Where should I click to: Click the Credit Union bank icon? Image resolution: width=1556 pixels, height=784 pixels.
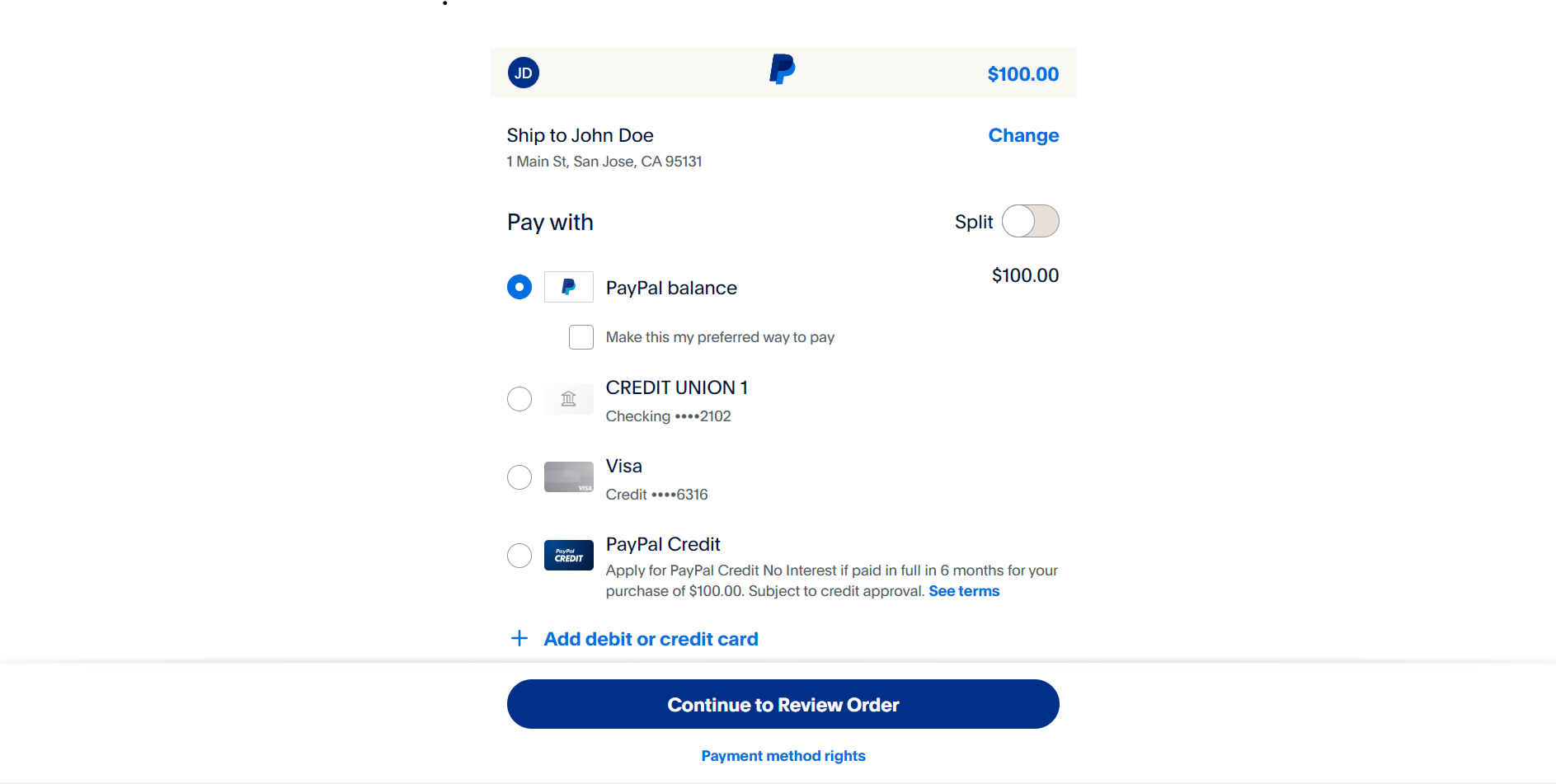(x=568, y=399)
